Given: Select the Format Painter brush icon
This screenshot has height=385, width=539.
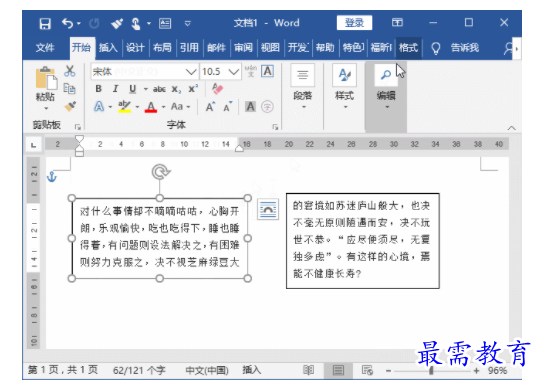Looking at the screenshot, I should click(70, 106).
